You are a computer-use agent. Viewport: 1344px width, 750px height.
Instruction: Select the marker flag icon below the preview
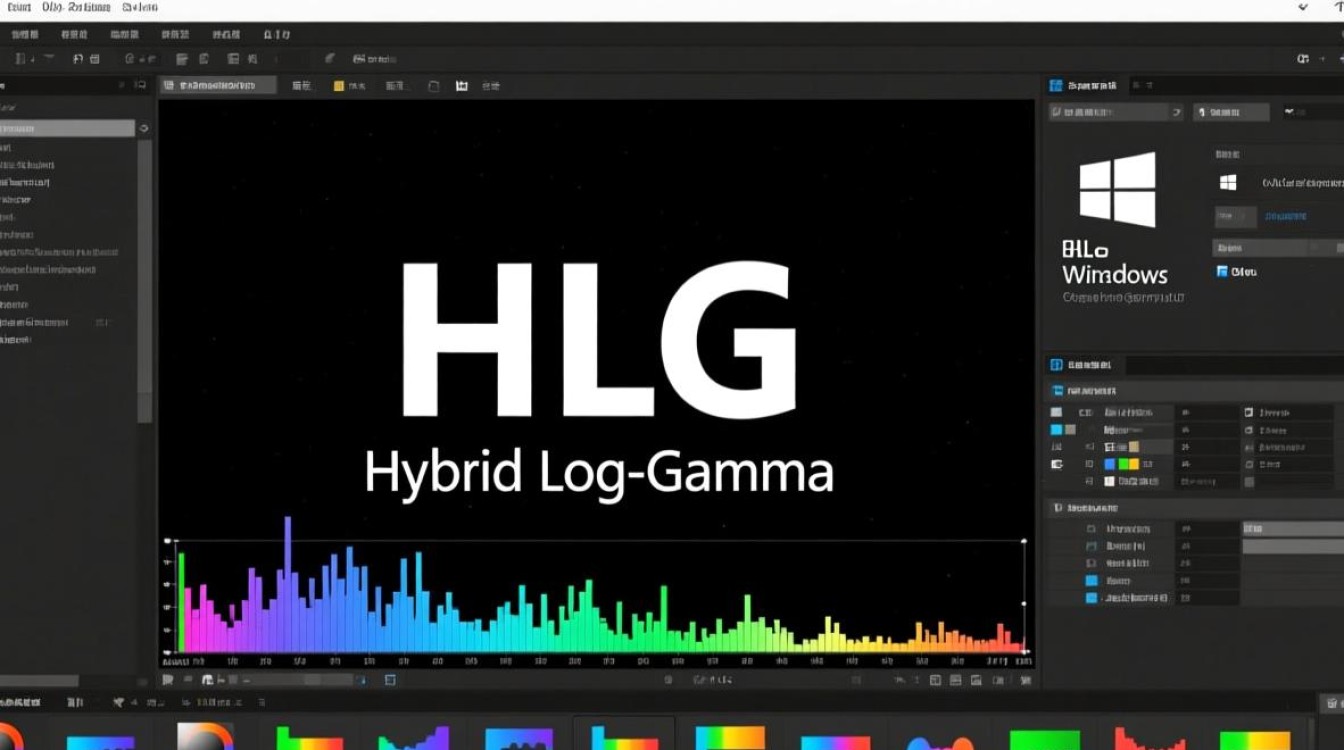pyautogui.click(x=166, y=678)
